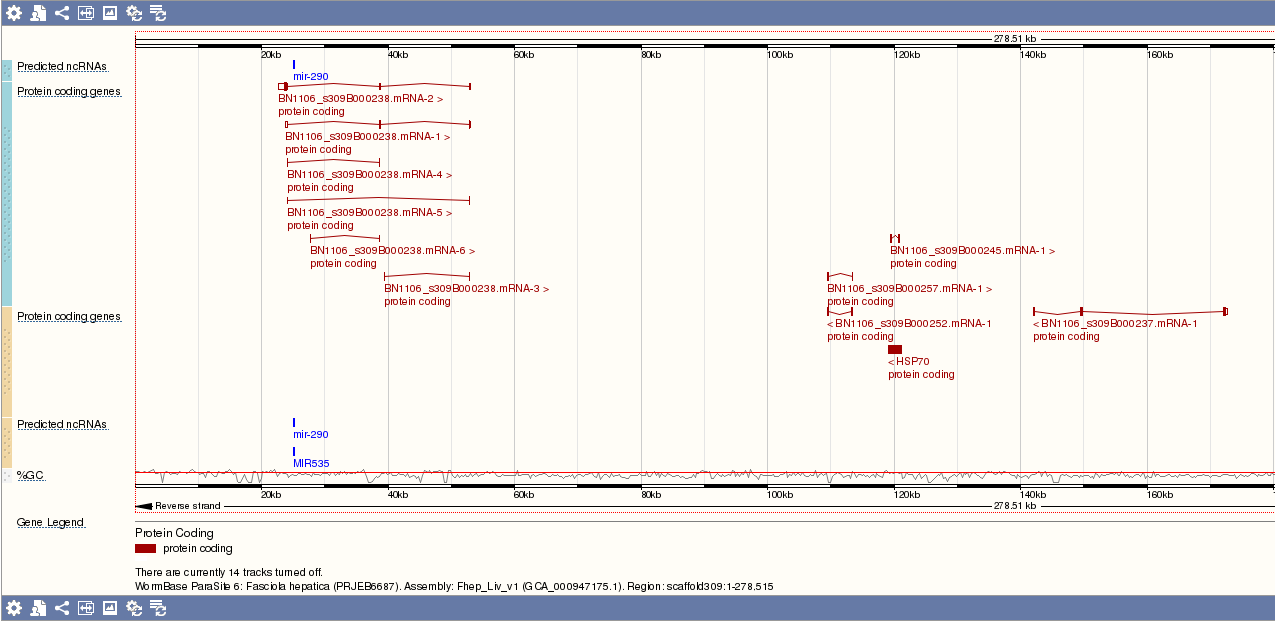Viewport: 1275px width, 624px height.
Task: Click the share icon in top toolbar
Action: point(62,13)
